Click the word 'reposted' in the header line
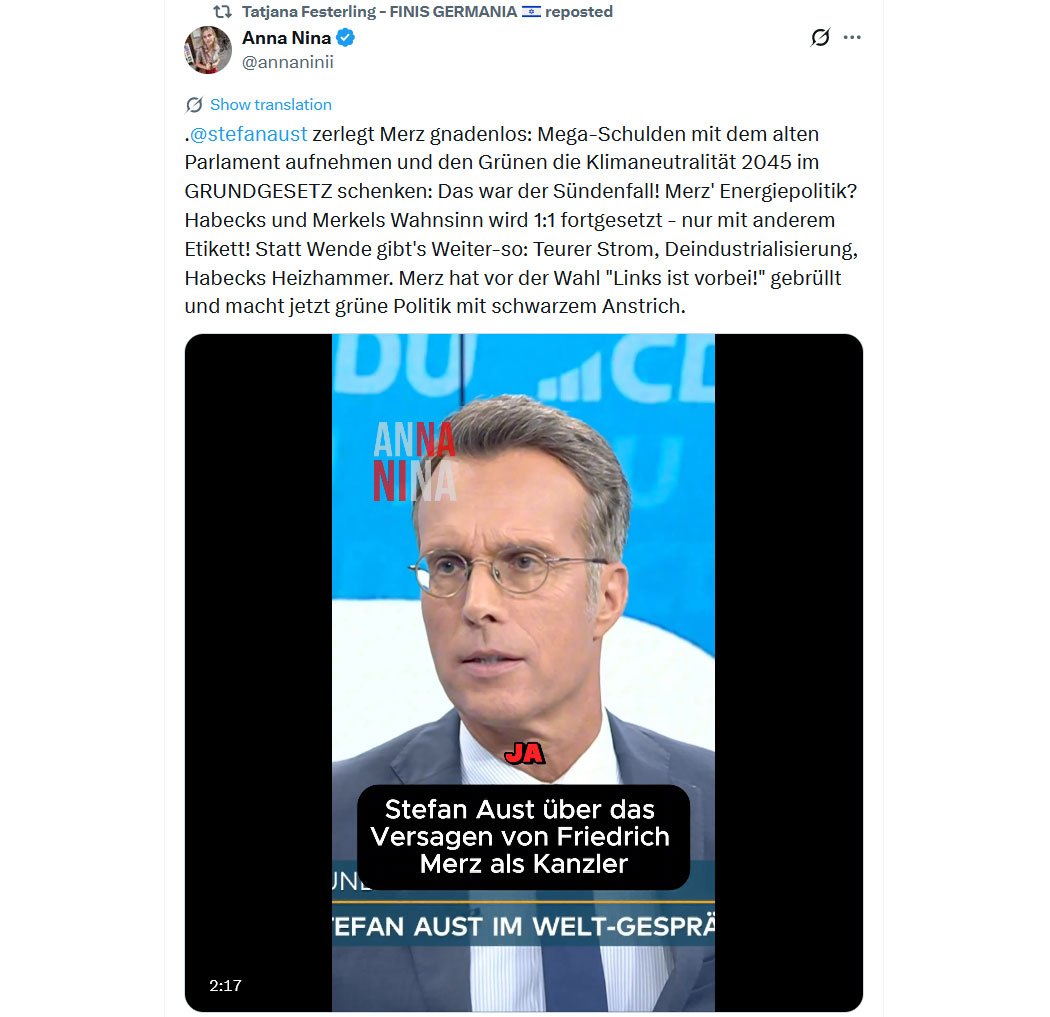 [x=579, y=11]
